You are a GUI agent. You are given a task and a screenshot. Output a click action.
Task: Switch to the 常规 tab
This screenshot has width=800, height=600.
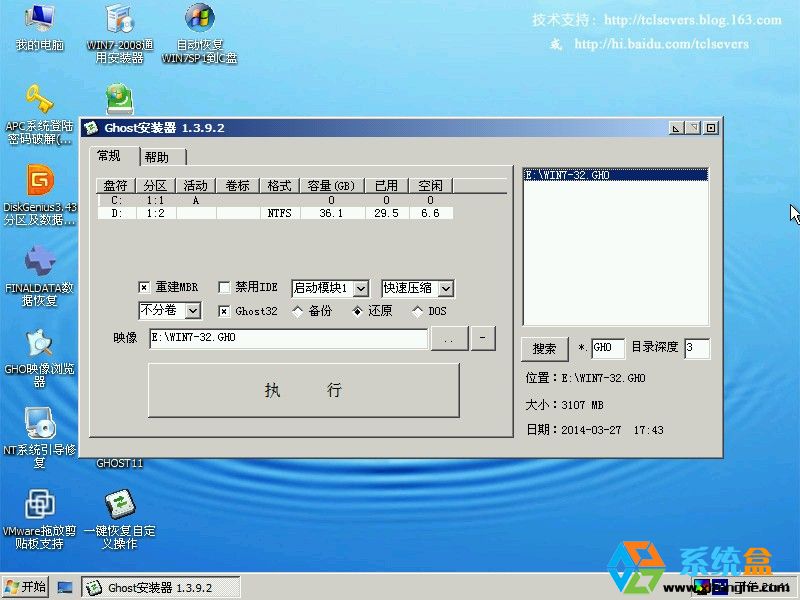(109, 156)
